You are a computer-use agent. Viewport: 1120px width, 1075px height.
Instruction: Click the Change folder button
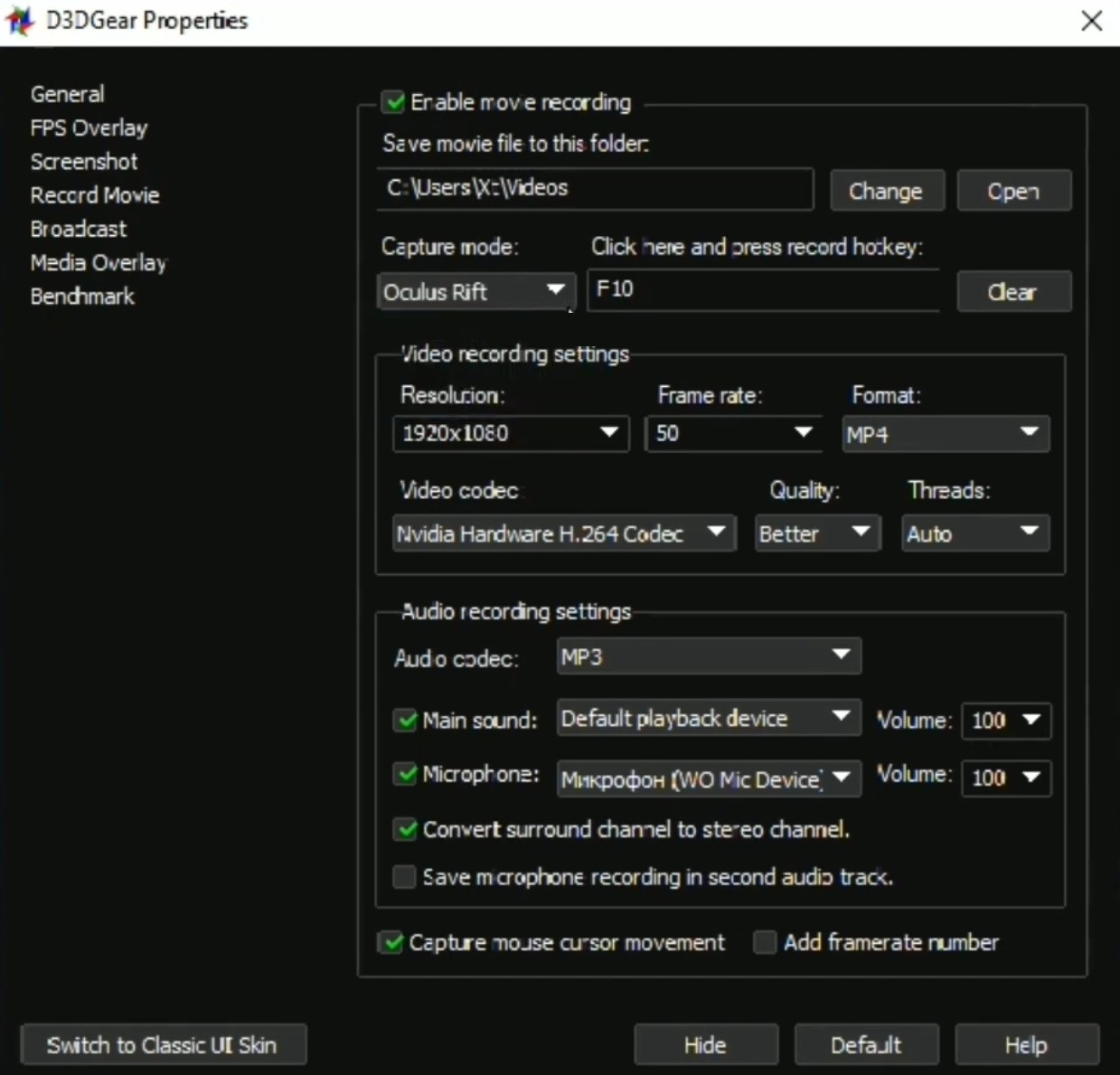tap(887, 191)
